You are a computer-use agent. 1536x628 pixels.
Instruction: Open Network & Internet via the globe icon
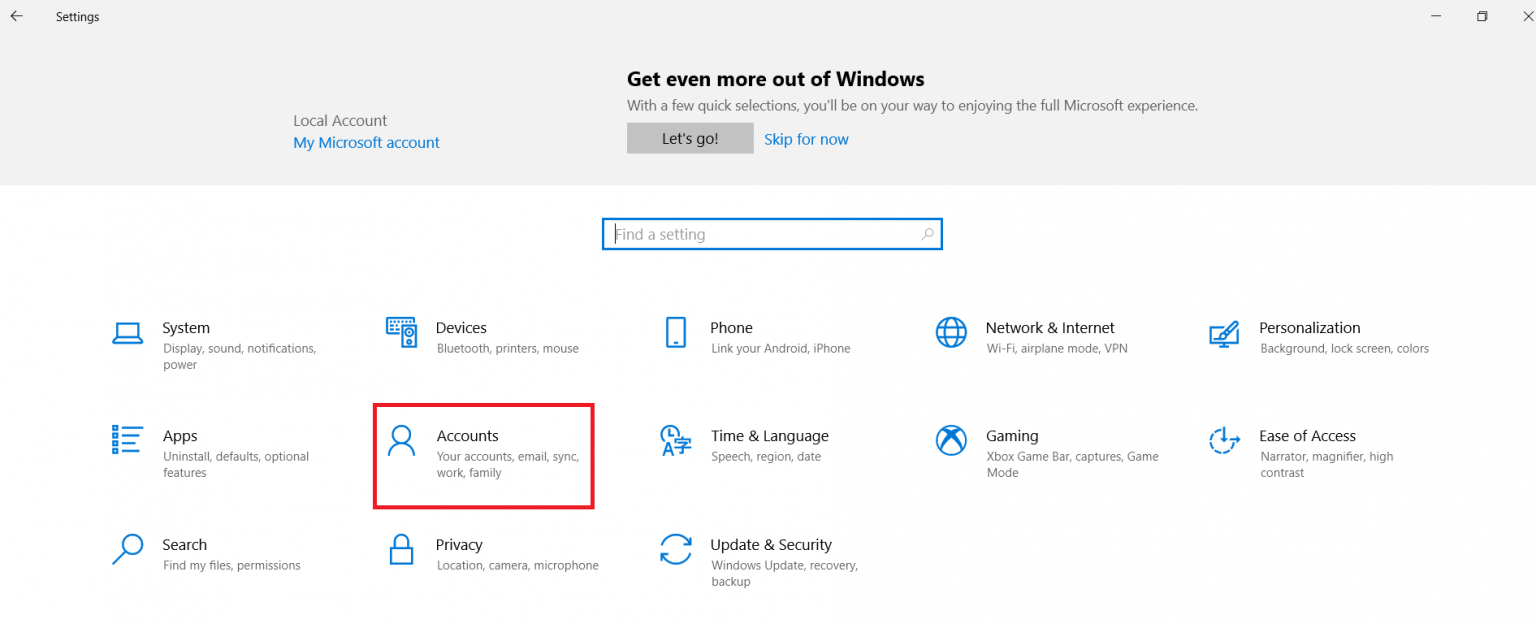(950, 333)
